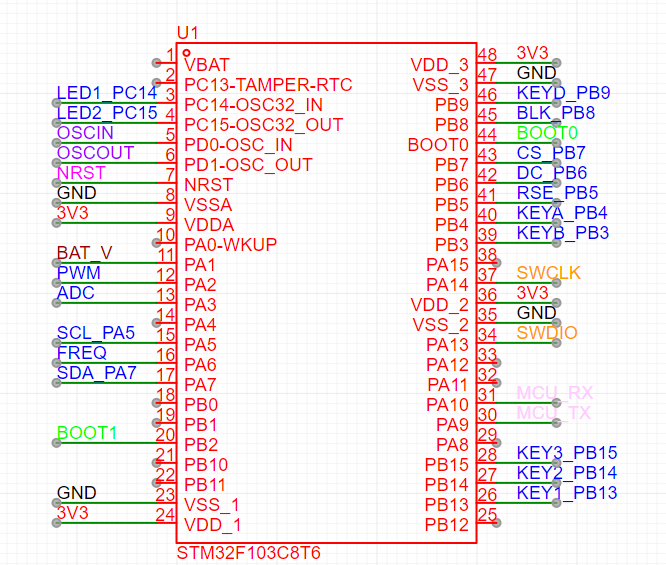Click the unconnected endpoint of pin 25
This screenshot has width=666, height=565.
pos(497,523)
